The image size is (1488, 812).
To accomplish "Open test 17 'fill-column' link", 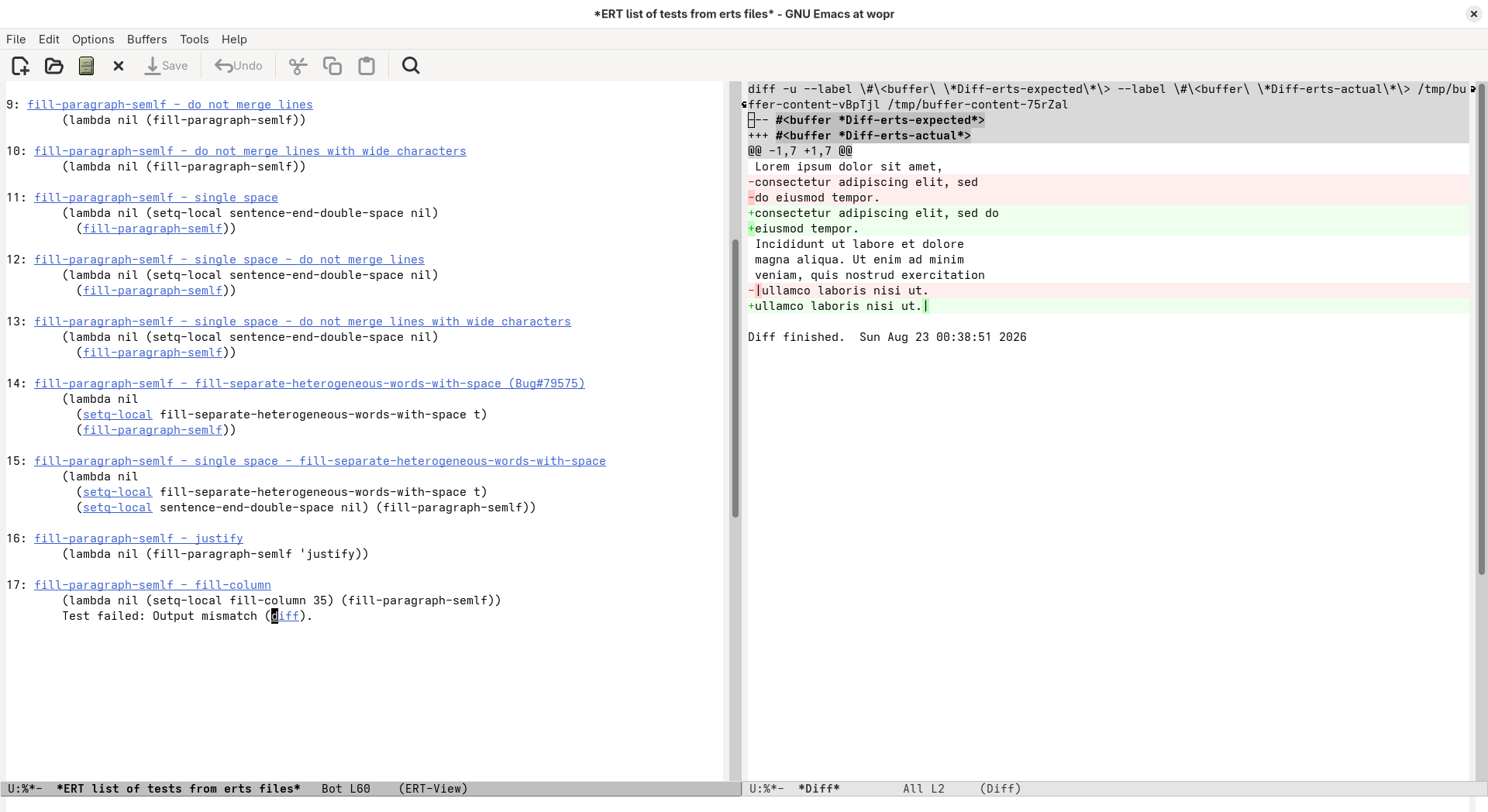I will tap(153, 585).
